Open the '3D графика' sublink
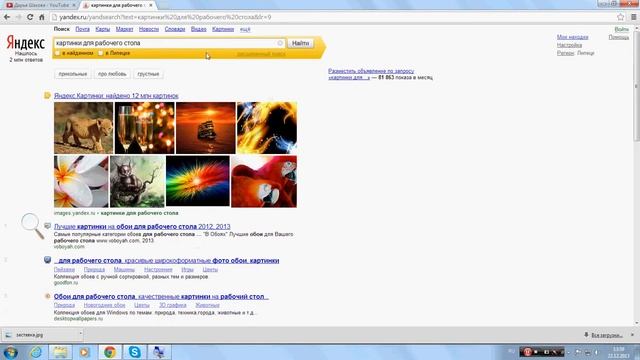This screenshot has width=640, height=360. pos(173,305)
